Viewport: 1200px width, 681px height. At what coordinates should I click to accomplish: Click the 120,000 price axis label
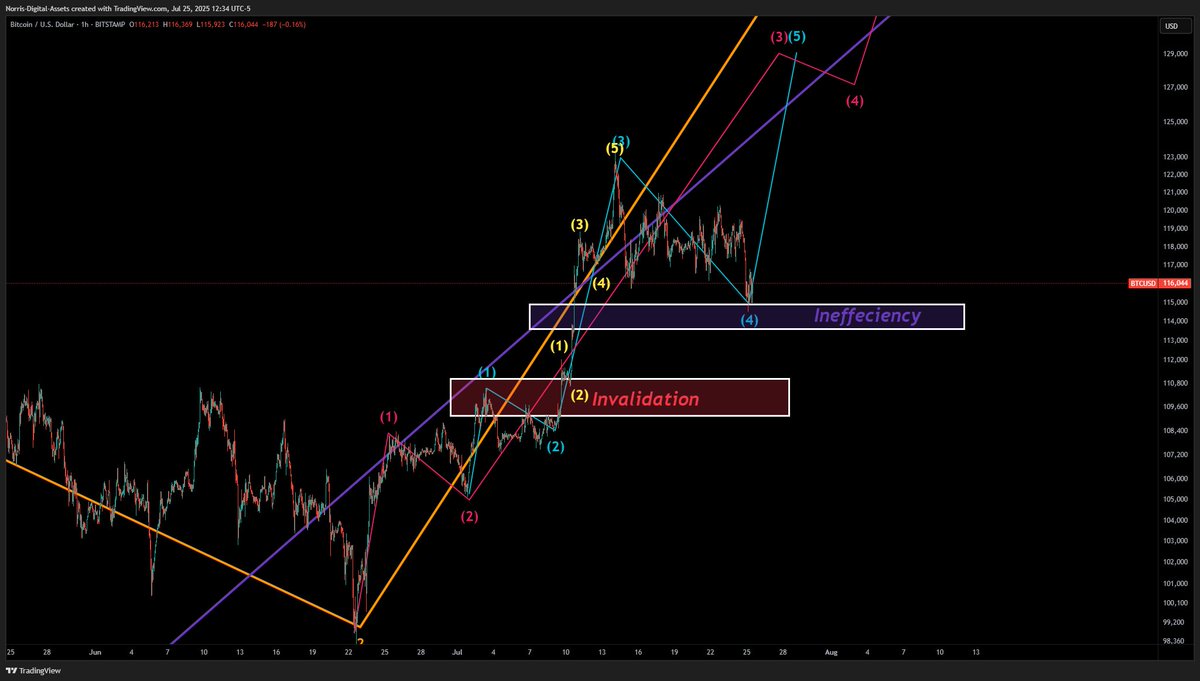(x=1175, y=210)
